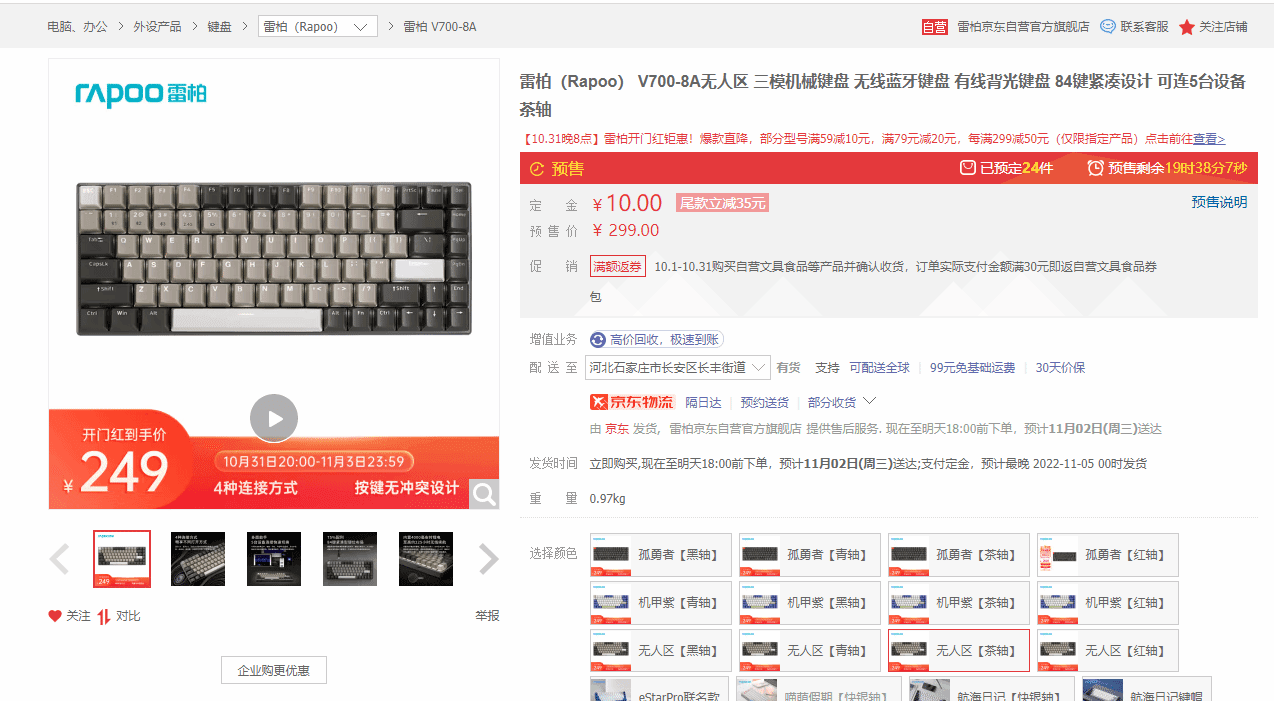Choose the 无人区【青轴】 variant

[x=810, y=650]
